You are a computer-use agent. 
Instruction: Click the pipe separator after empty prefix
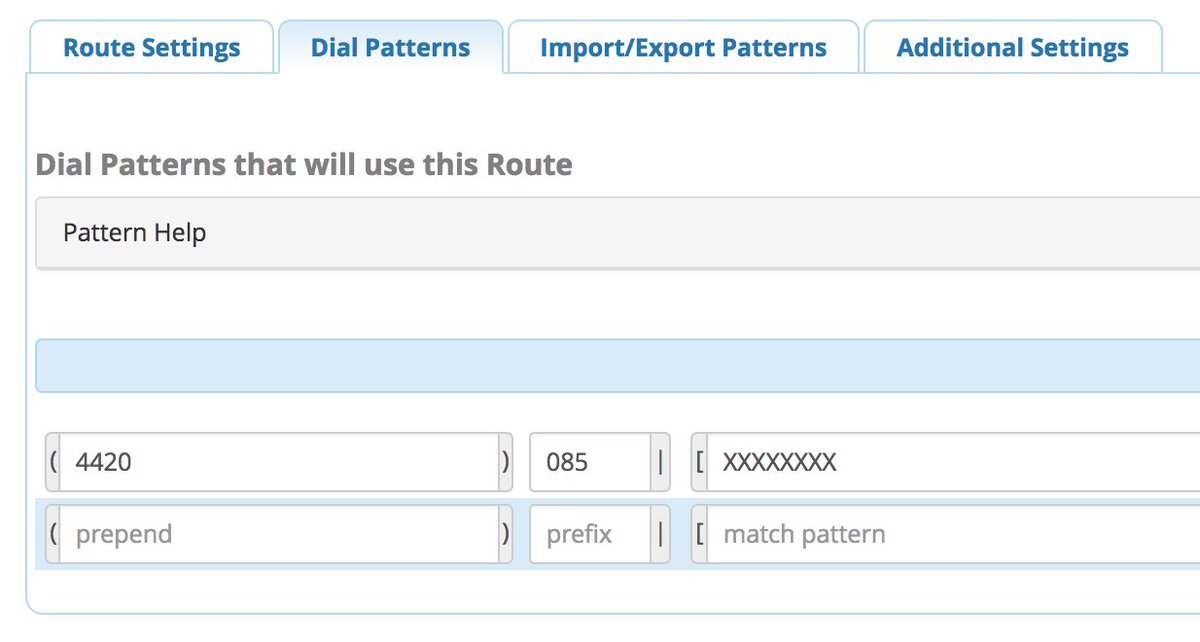(x=660, y=534)
